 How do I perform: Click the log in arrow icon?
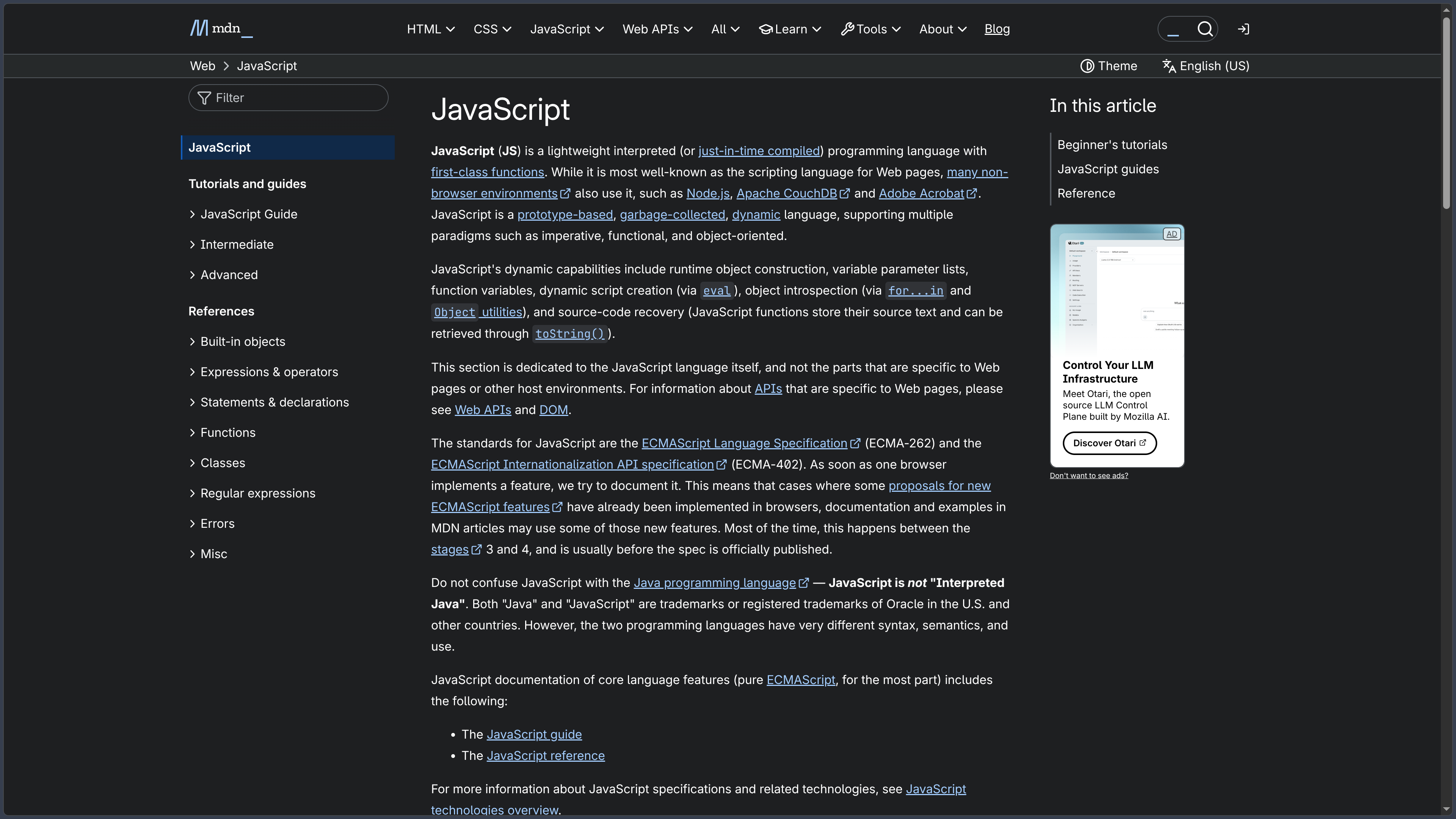1243,29
